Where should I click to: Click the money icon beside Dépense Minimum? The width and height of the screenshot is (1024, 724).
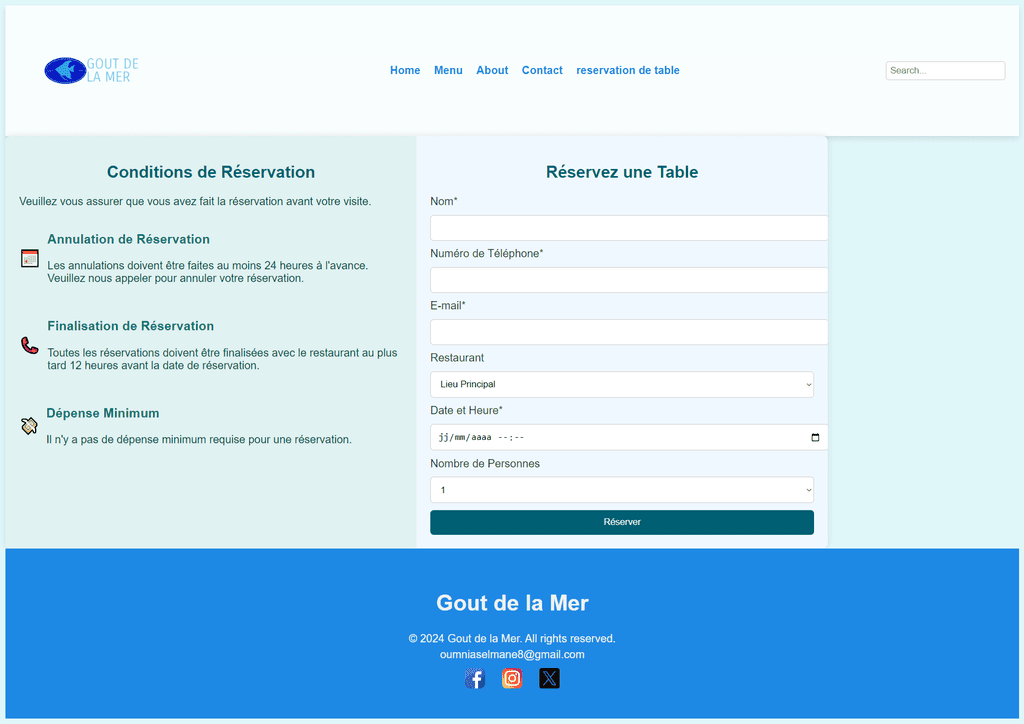[x=29, y=426]
